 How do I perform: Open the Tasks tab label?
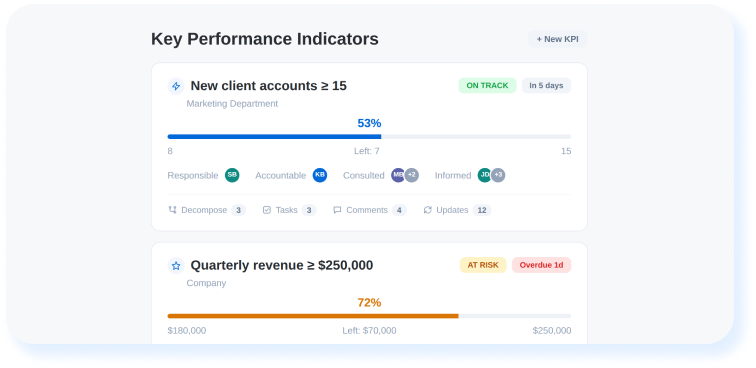coord(286,210)
